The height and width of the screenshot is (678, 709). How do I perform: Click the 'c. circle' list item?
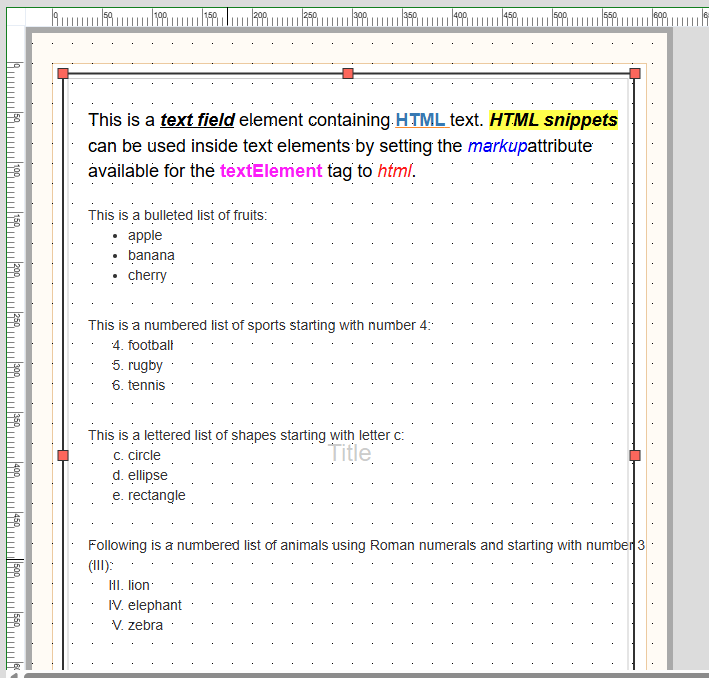pos(137,455)
